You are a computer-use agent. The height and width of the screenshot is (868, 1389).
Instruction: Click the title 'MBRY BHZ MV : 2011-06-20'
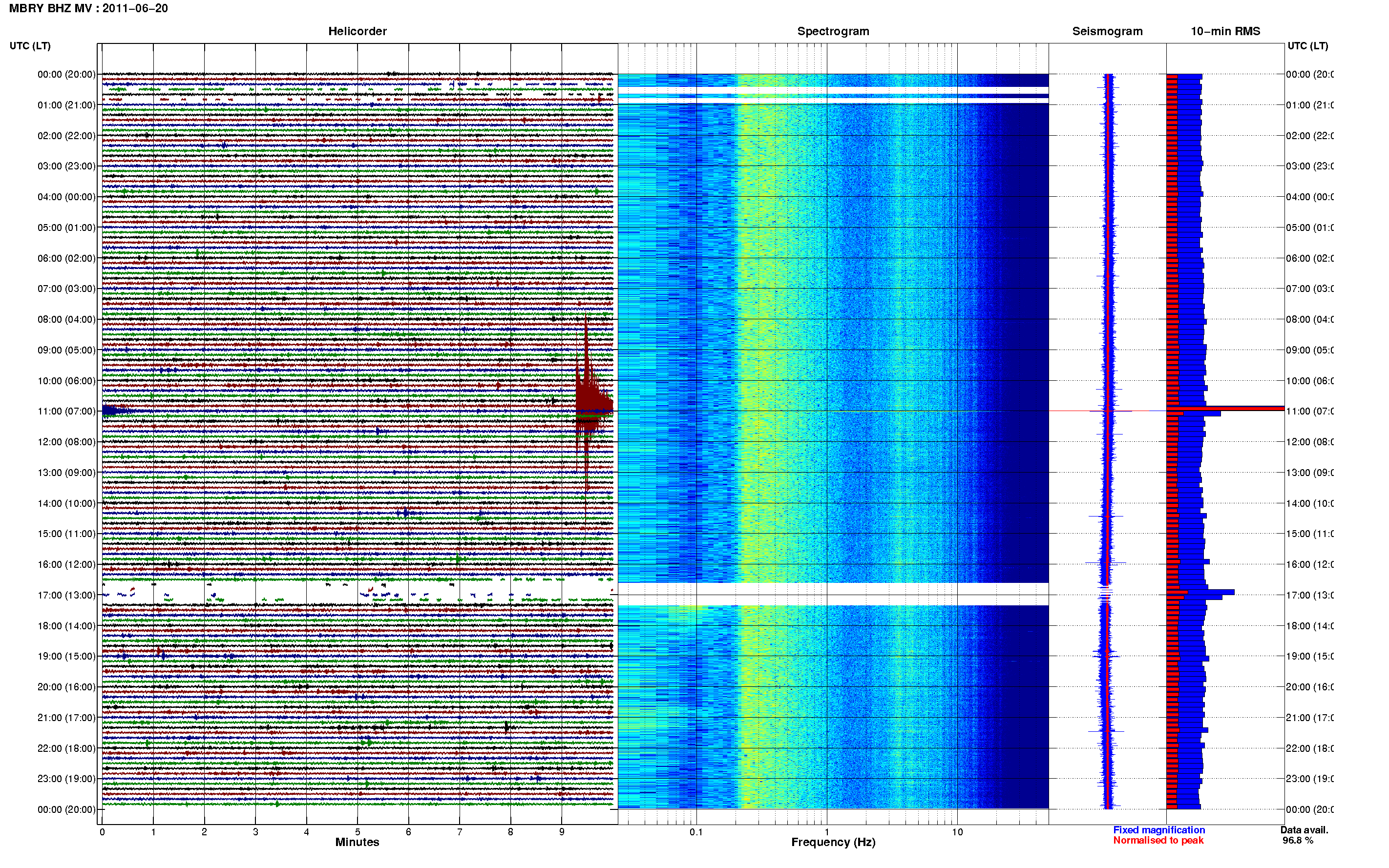point(88,8)
